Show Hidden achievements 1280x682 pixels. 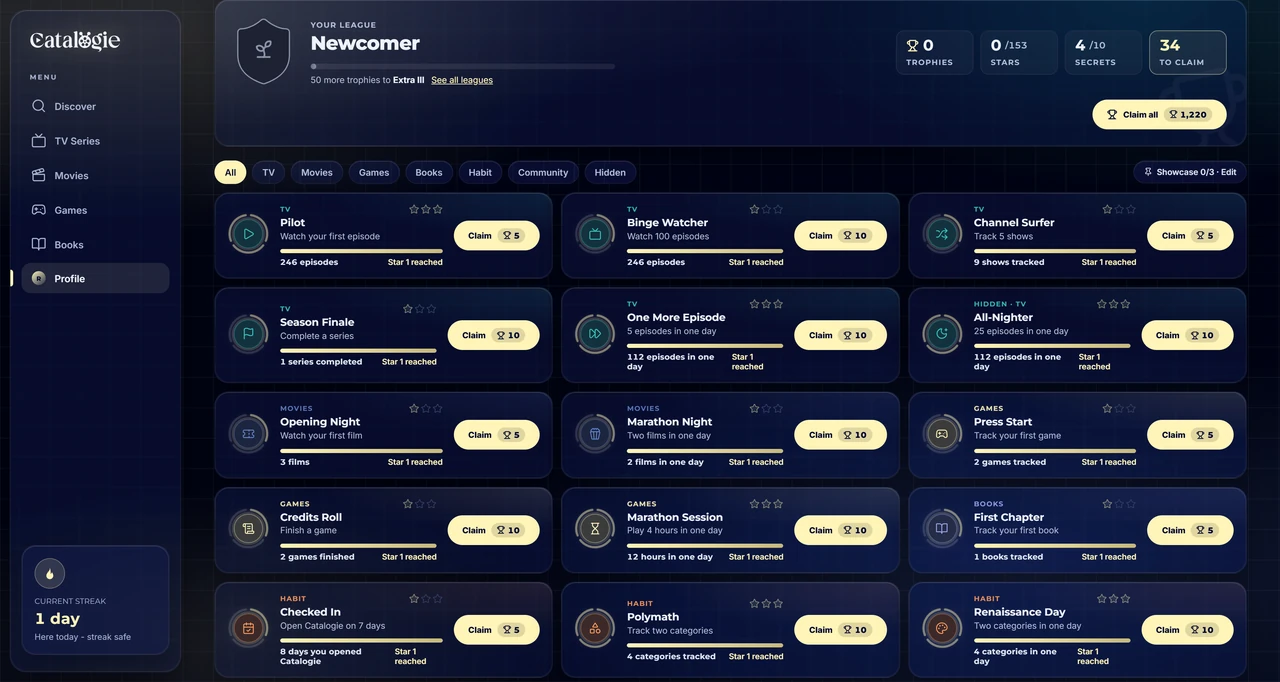point(610,172)
